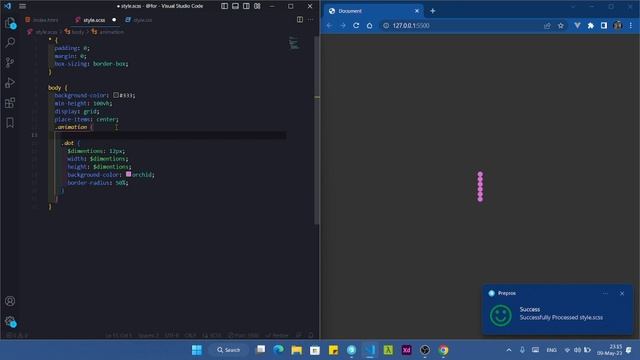Image resolution: width=640 pixels, height=360 pixels.
Task: Toggle the primary side bar layout icon
Action: point(224,6)
